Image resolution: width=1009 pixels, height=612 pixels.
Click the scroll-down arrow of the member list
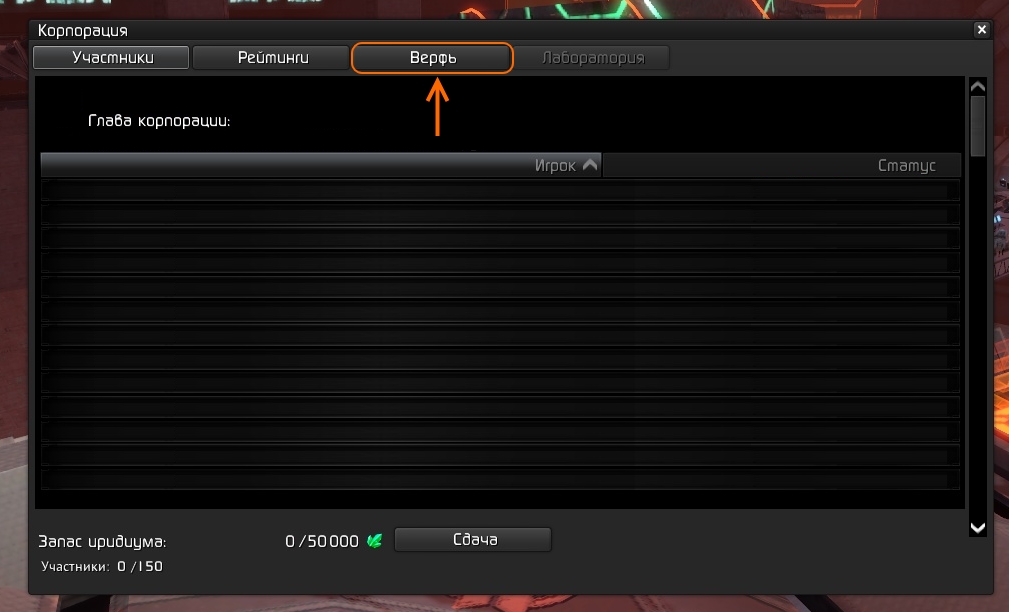tap(977, 528)
